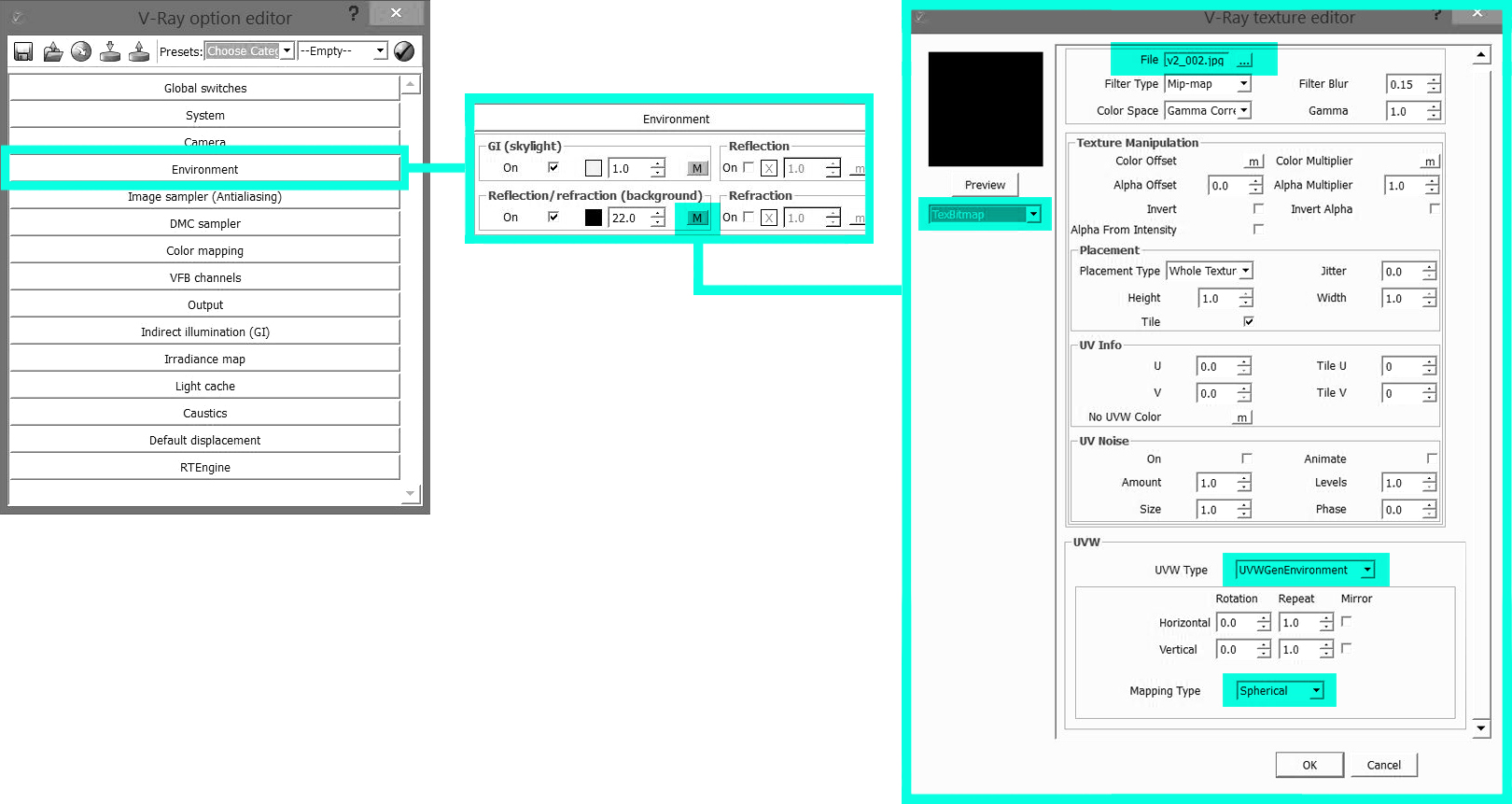Open the Mapping Type Spherical dropdown

[1281, 691]
